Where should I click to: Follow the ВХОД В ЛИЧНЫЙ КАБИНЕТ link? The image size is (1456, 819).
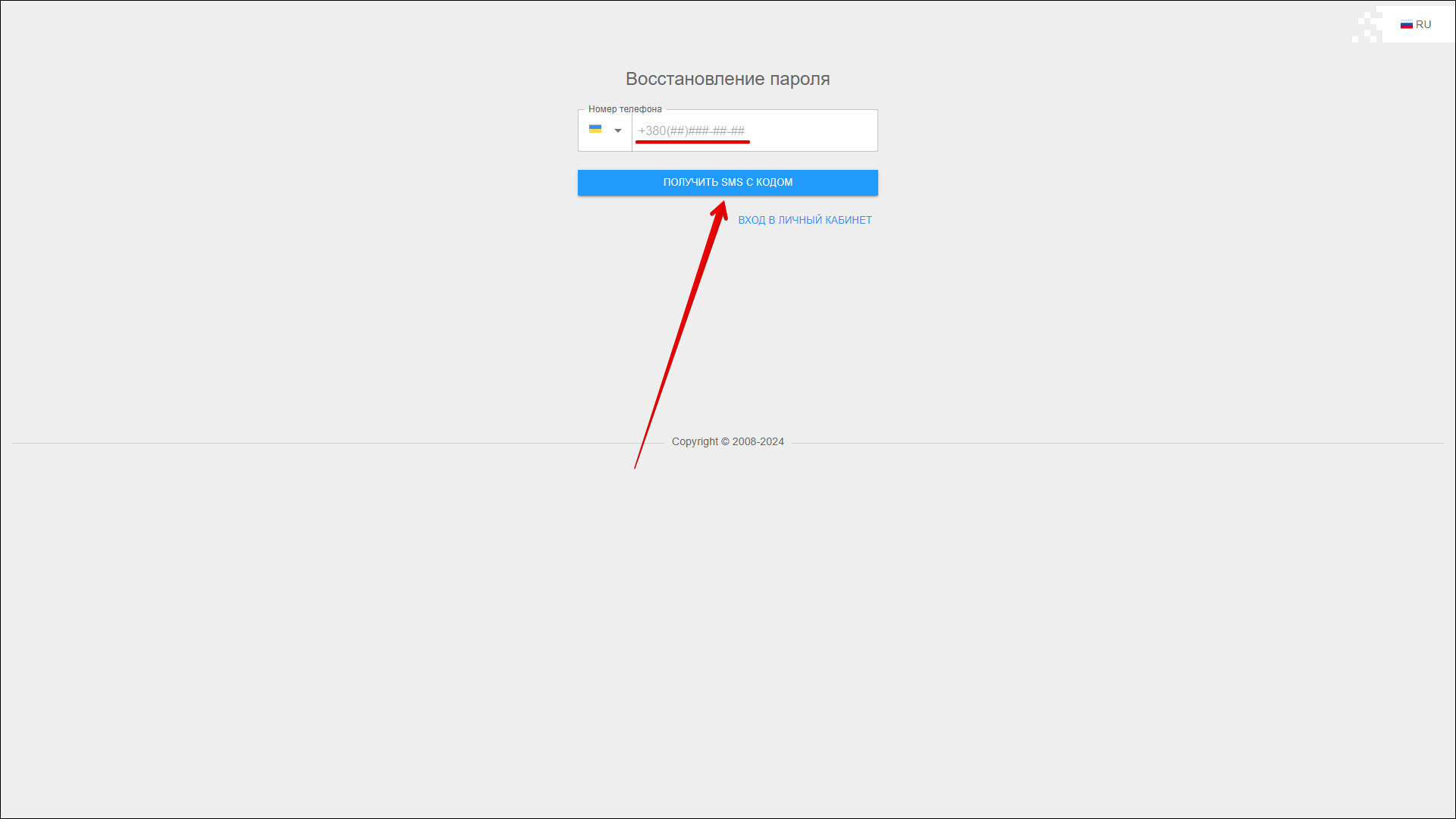click(x=805, y=220)
